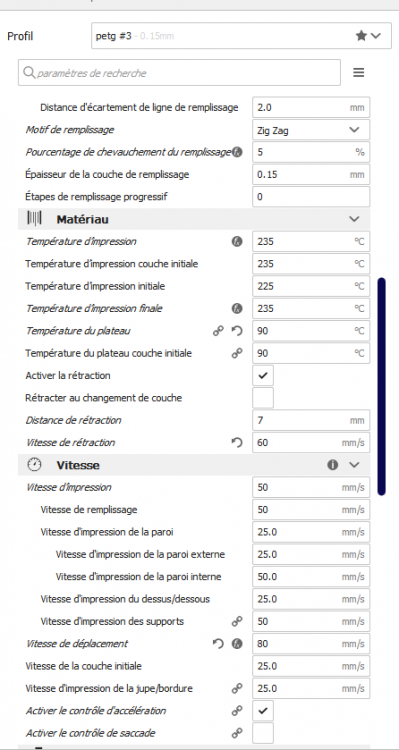
Task: Click link icon beside Vitesse d'impression des supports
Action: (237, 621)
